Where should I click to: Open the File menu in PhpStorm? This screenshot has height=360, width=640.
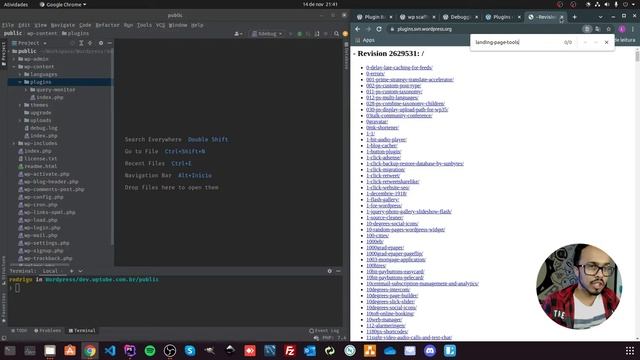tap(8, 25)
